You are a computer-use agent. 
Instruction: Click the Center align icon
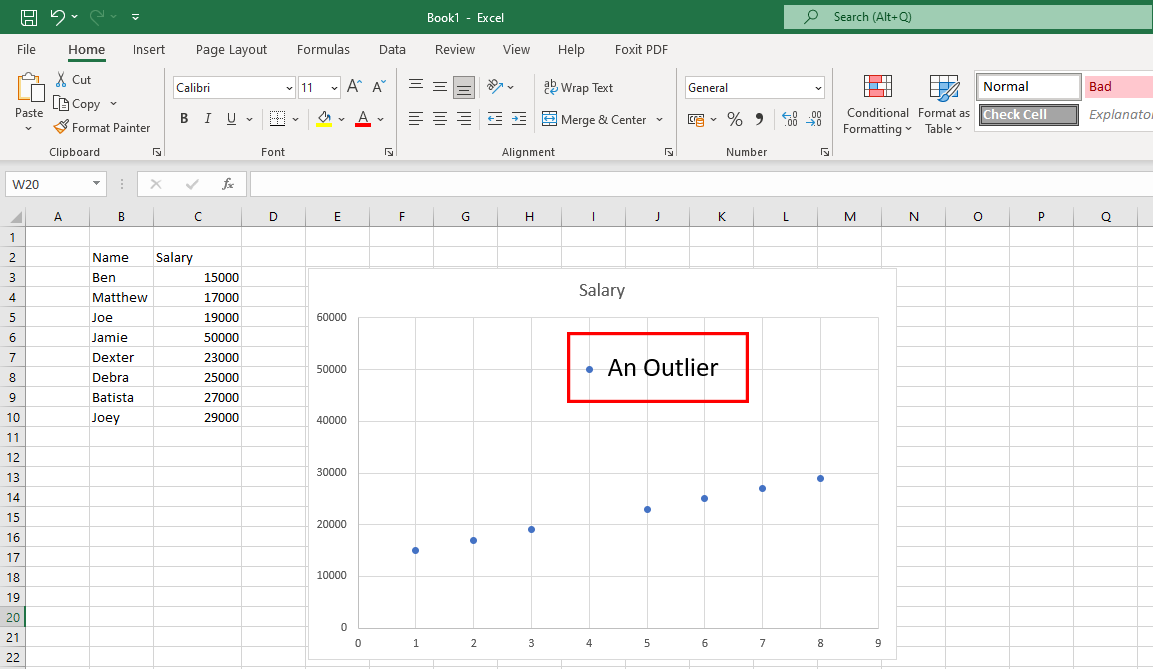[440, 119]
